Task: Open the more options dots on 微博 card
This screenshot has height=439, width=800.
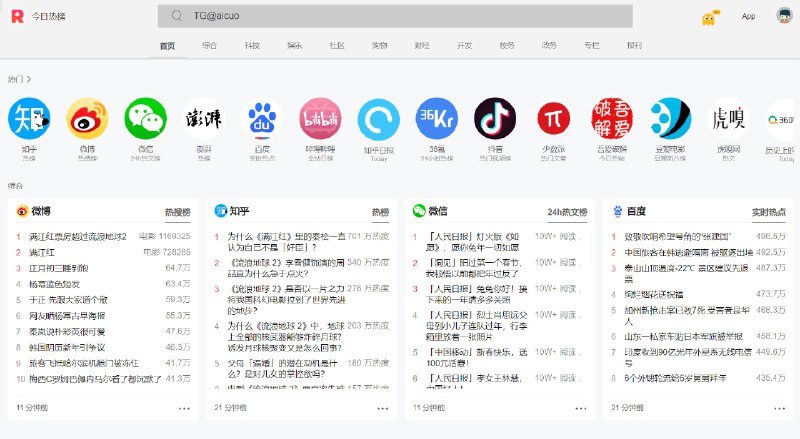Action: click(x=184, y=408)
